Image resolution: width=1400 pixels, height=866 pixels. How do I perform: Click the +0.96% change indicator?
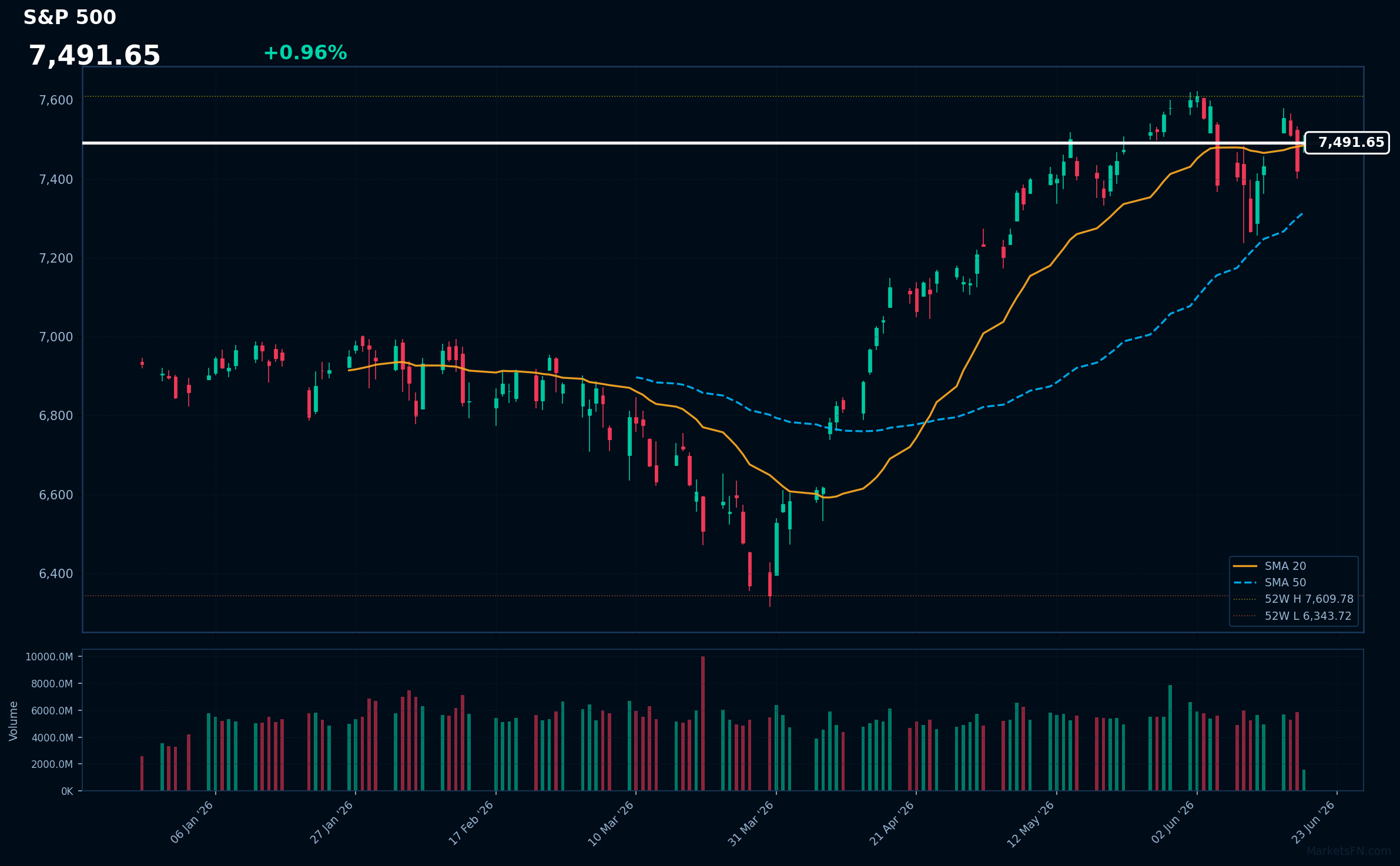pyautogui.click(x=305, y=53)
